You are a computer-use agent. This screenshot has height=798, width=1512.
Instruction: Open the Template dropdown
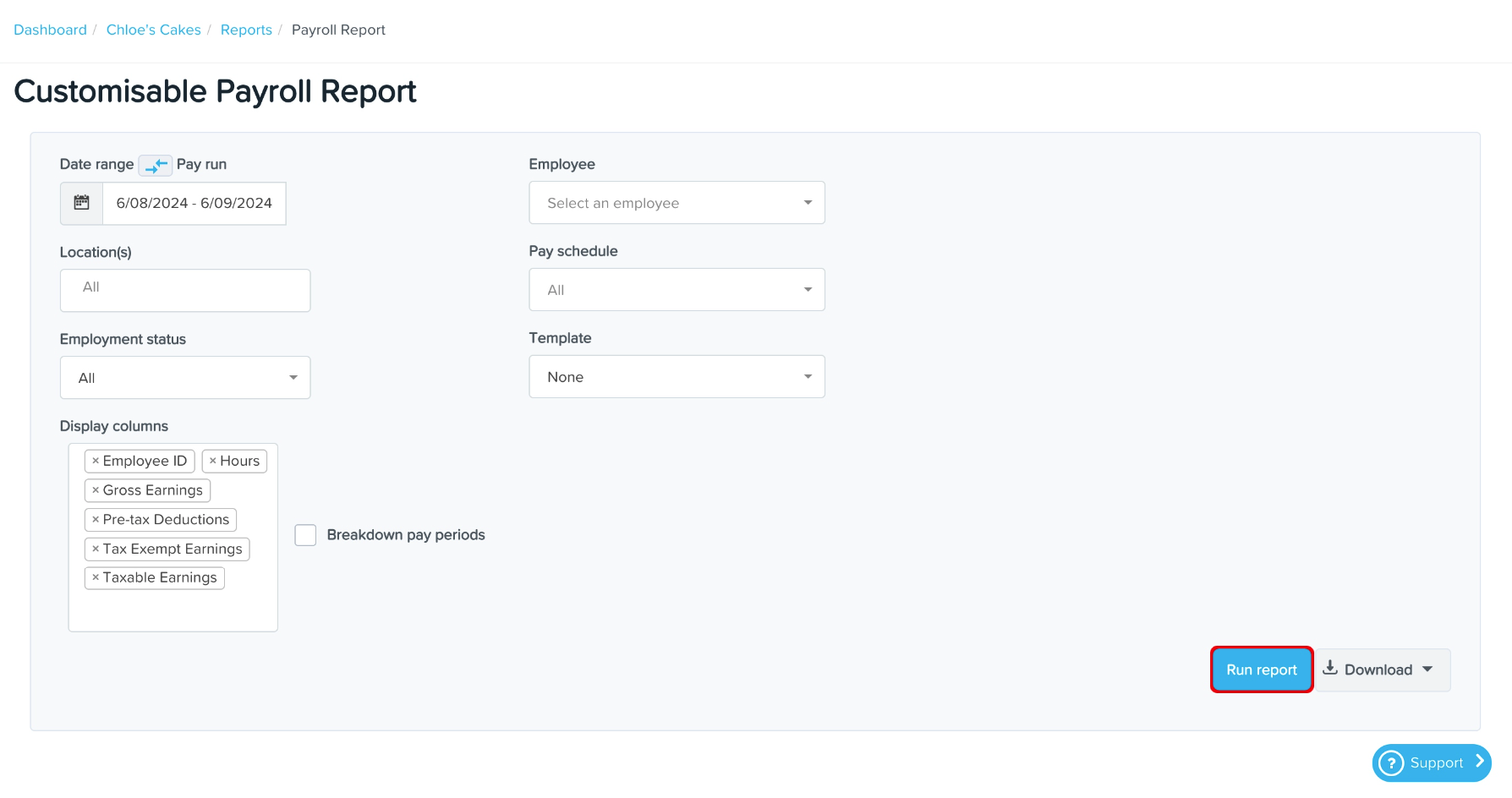coord(677,377)
